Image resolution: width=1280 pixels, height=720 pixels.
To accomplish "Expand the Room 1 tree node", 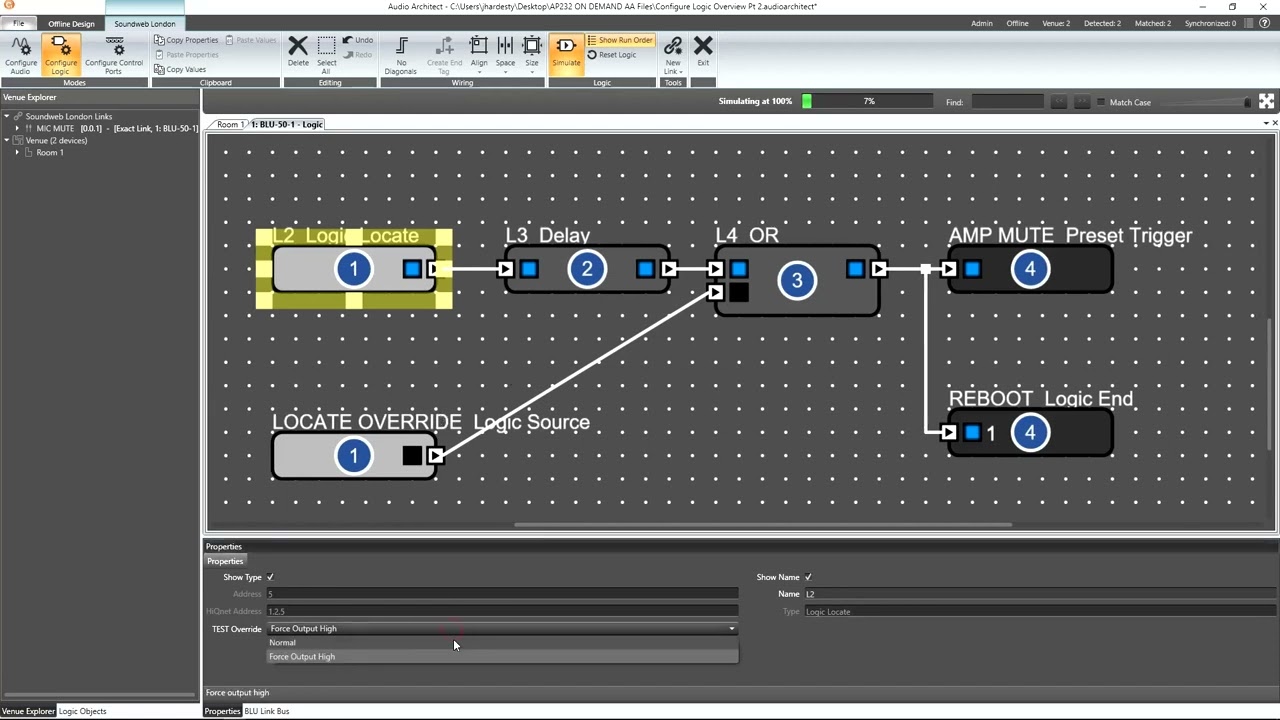I will point(17,152).
